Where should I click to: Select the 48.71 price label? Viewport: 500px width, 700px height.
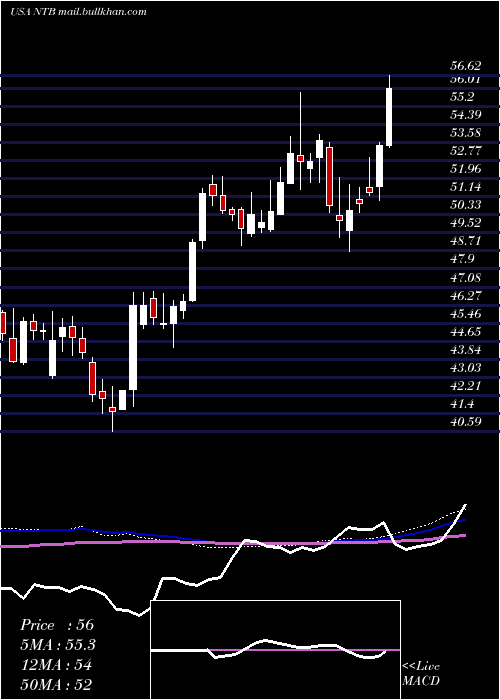465,241
